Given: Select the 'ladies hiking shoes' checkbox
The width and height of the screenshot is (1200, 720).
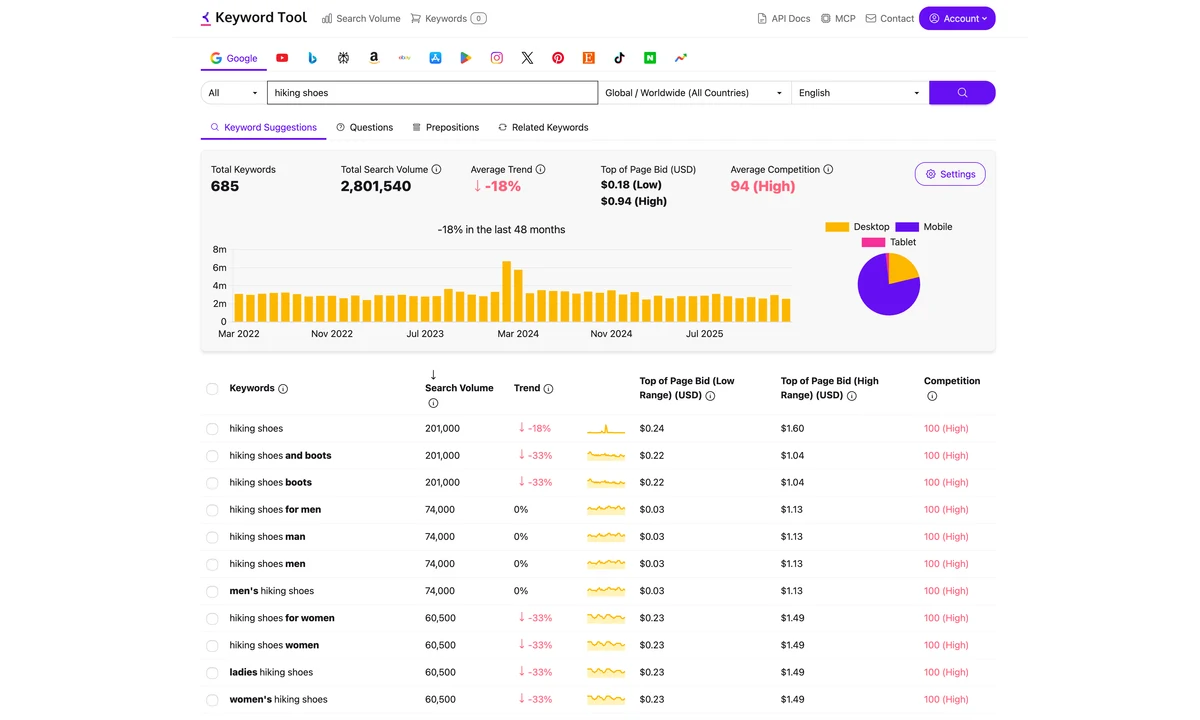Looking at the screenshot, I should (x=212, y=673).
